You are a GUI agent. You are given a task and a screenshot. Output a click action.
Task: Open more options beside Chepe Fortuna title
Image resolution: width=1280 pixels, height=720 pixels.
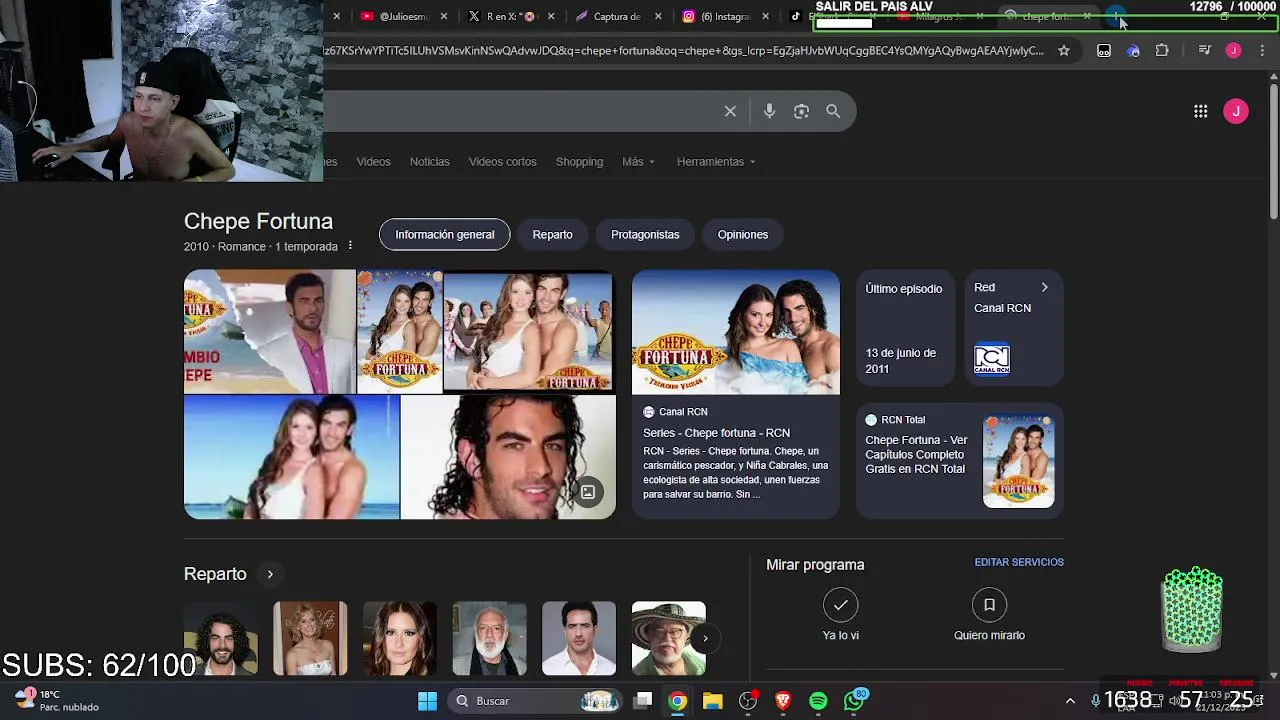click(350, 246)
